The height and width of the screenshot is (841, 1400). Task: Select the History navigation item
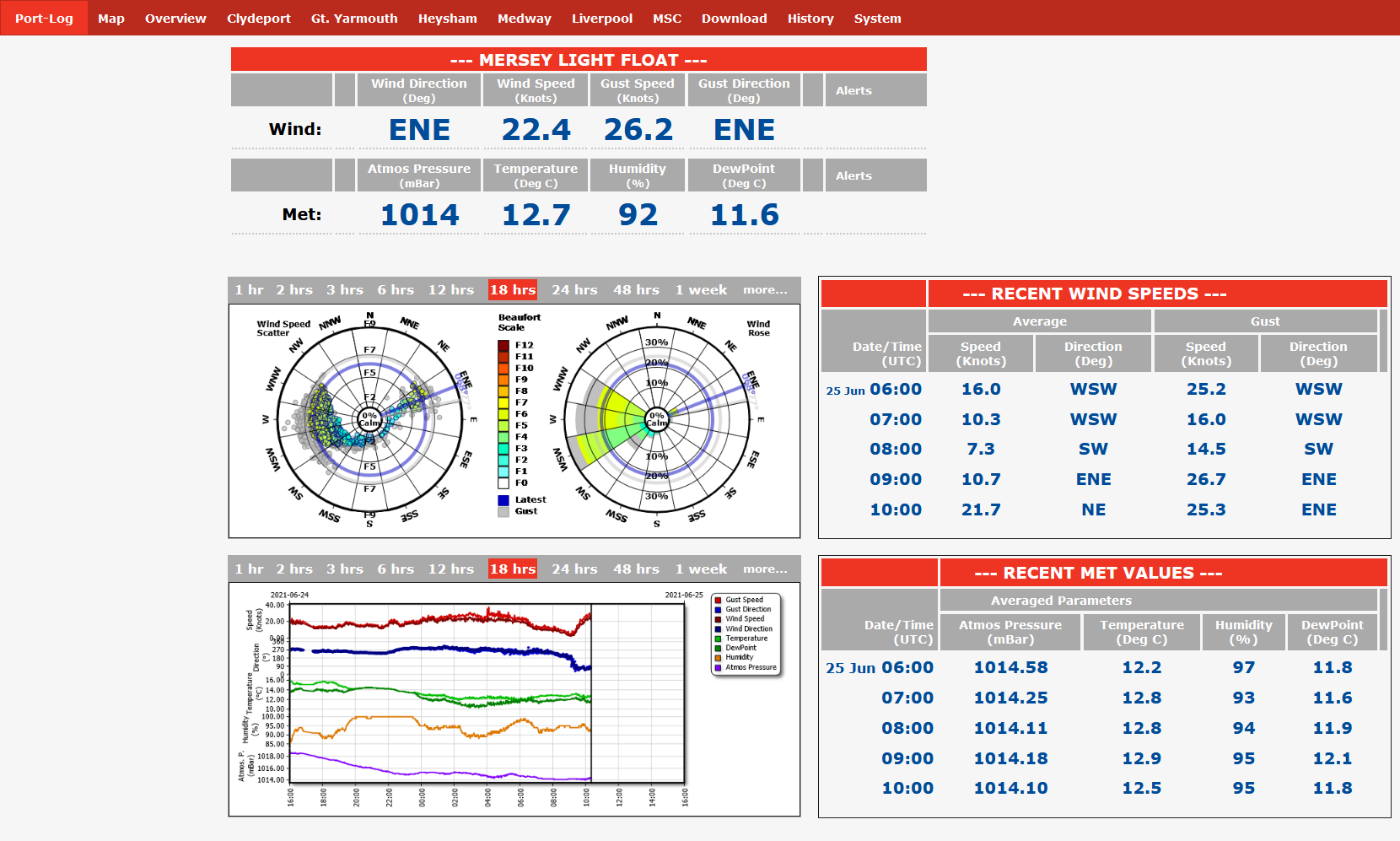point(810,18)
